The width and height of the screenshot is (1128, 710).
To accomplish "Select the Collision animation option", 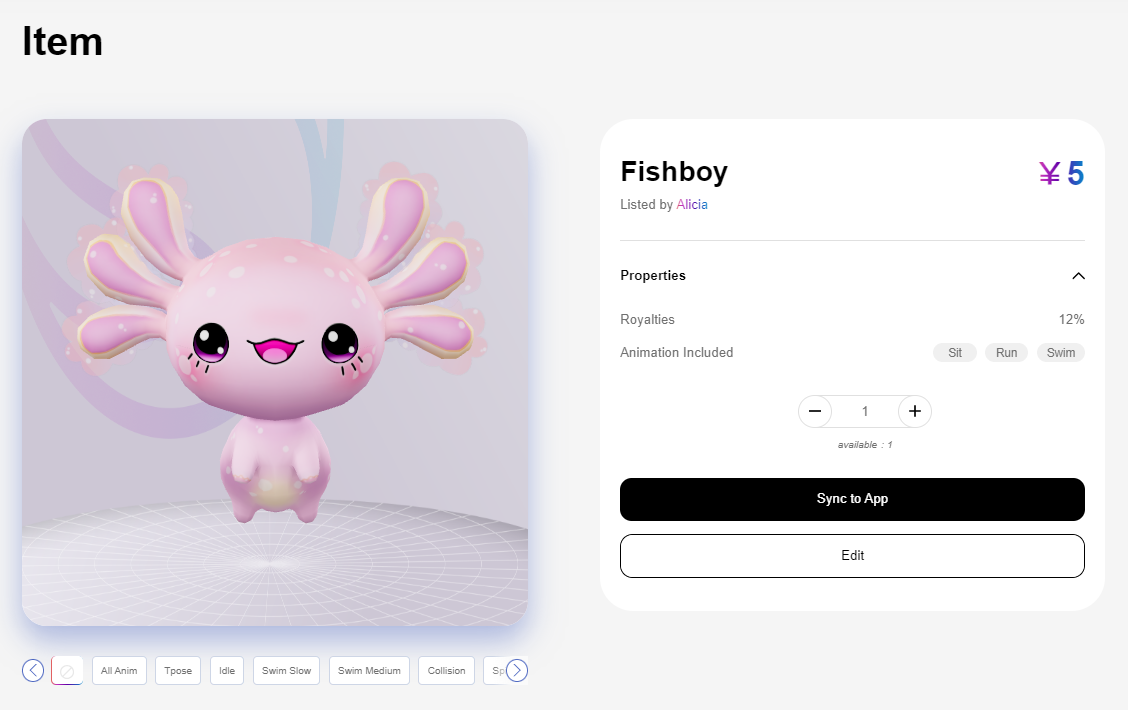I will [x=446, y=670].
